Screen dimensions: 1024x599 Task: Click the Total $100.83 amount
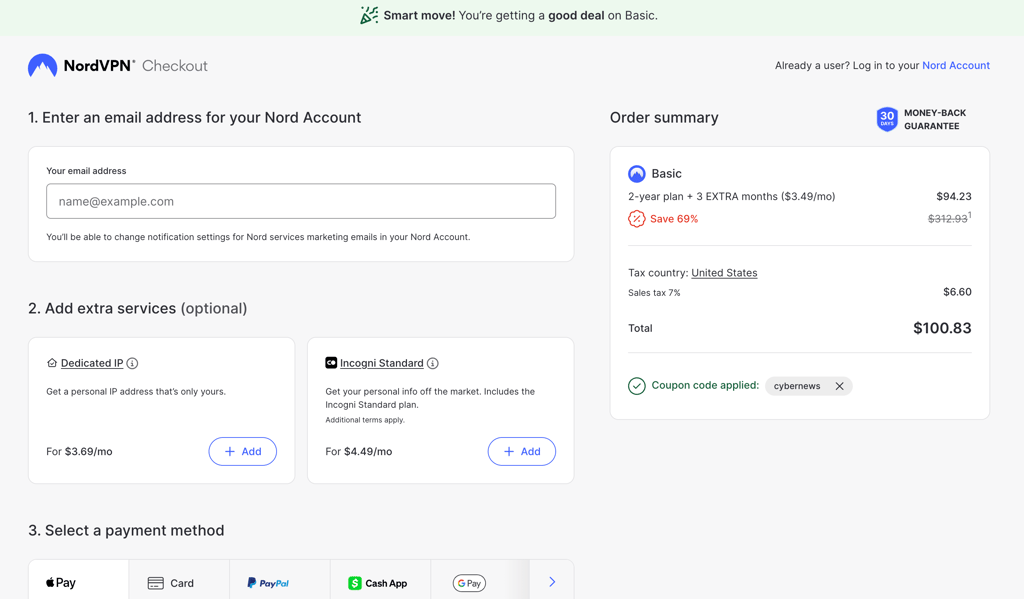click(942, 328)
